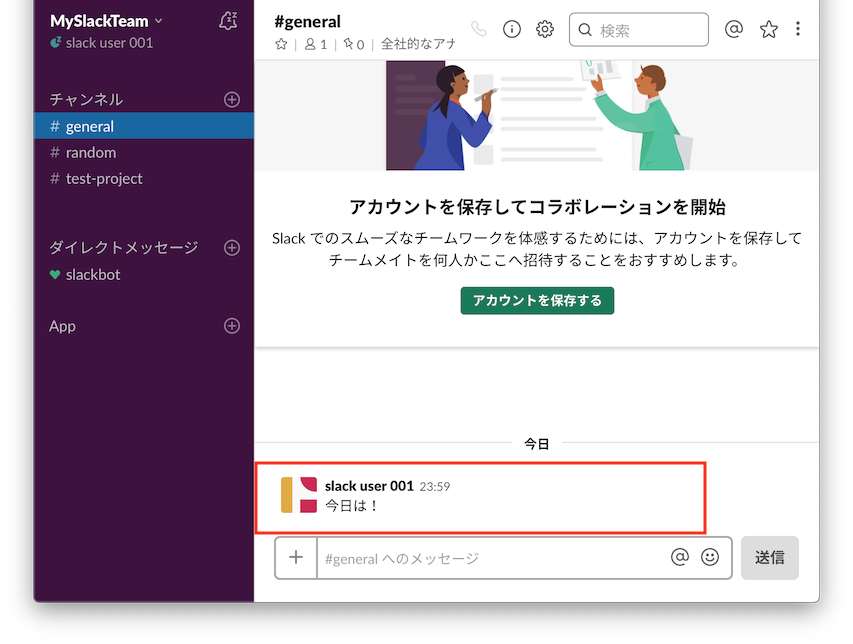
Task: Show starred items via star header icon
Action: pos(769,29)
